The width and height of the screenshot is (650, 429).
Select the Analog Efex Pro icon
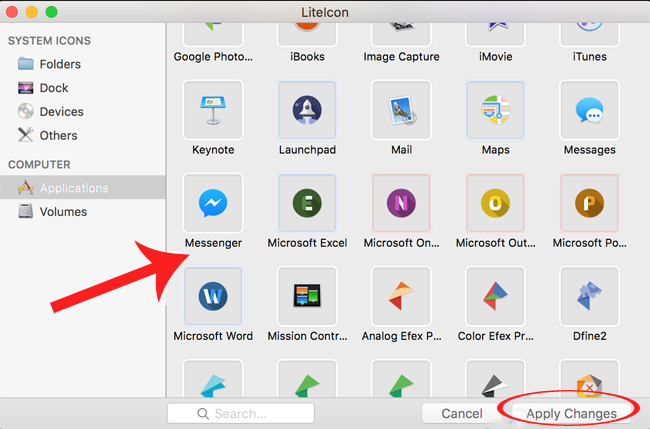tap(401, 296)
